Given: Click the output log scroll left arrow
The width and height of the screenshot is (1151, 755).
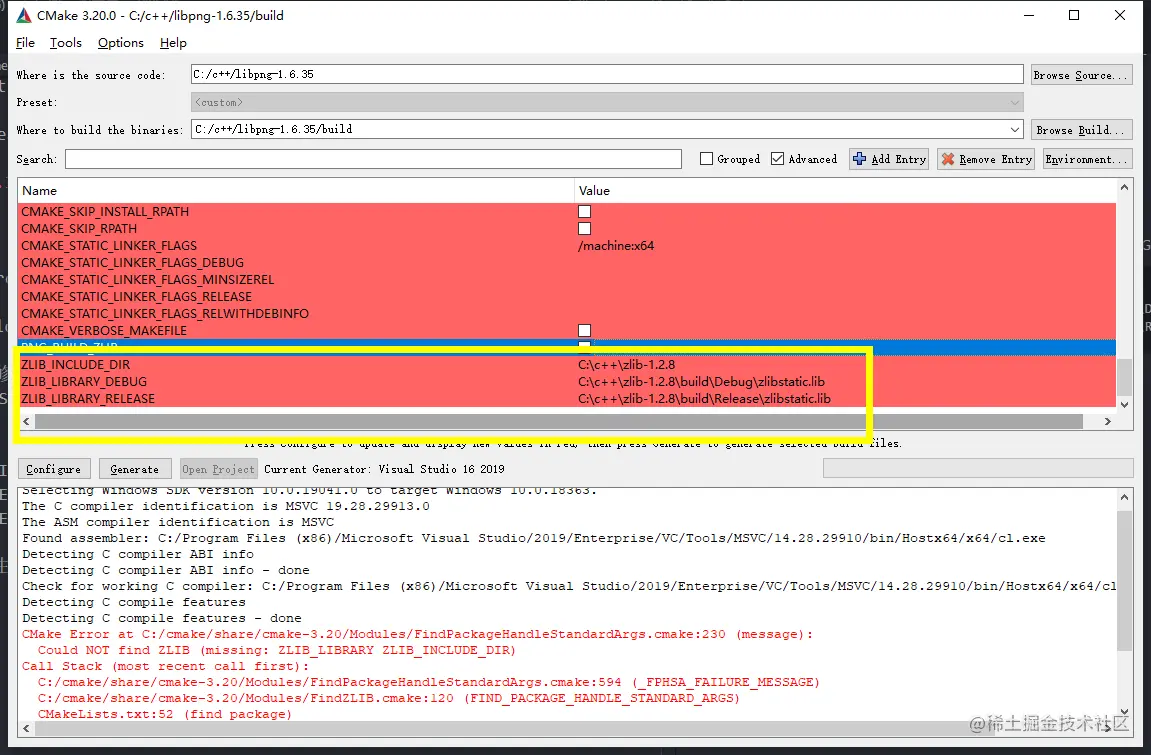Looking at the screenshot, I should click(26, 728).
